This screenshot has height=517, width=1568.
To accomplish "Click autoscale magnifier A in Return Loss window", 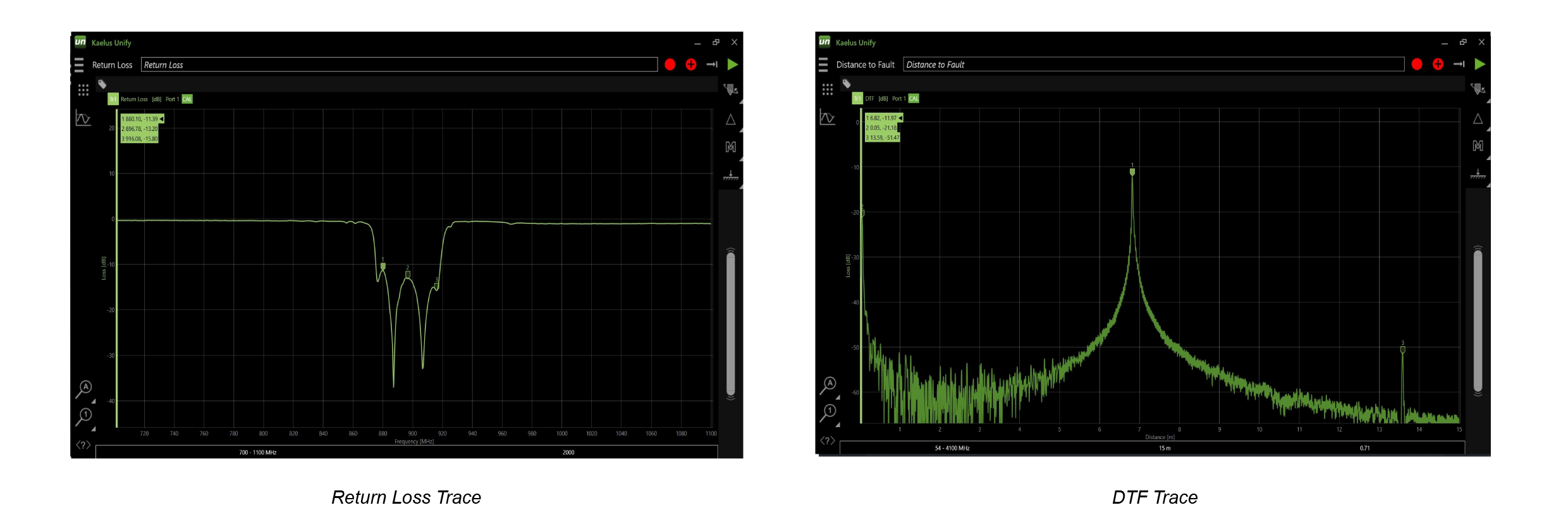I will click(x=84, y=389).
